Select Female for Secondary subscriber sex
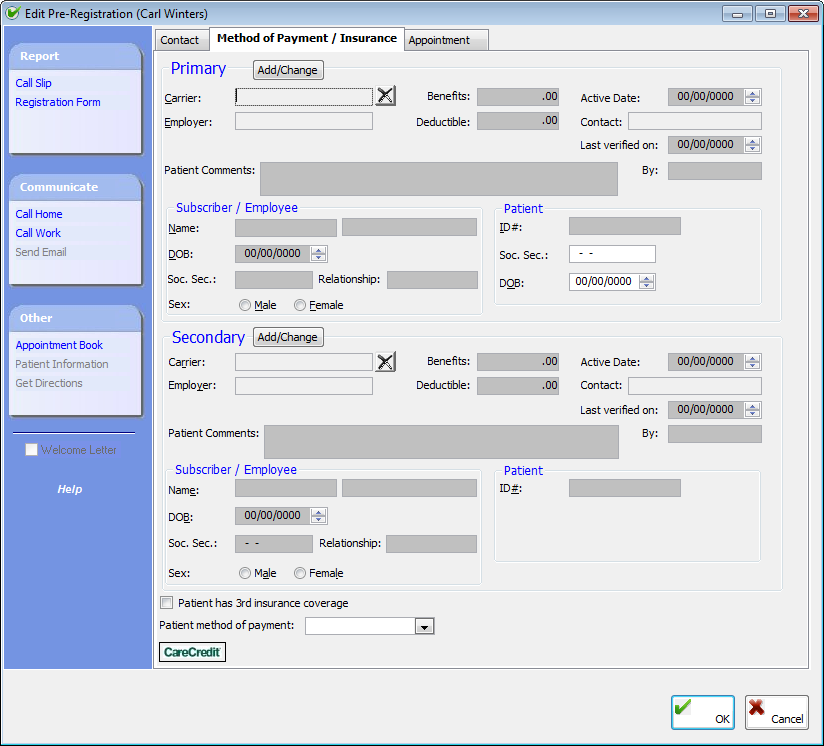Image resolution: width=824 pixels, height=746 pixels. coord(300,573)
